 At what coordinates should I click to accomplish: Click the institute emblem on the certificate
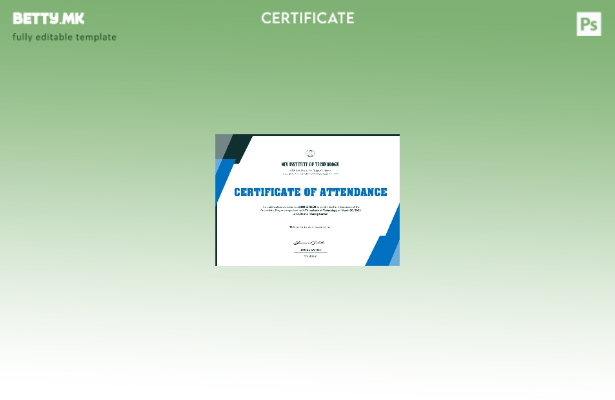pyautogui.click(x=310, y=153)
